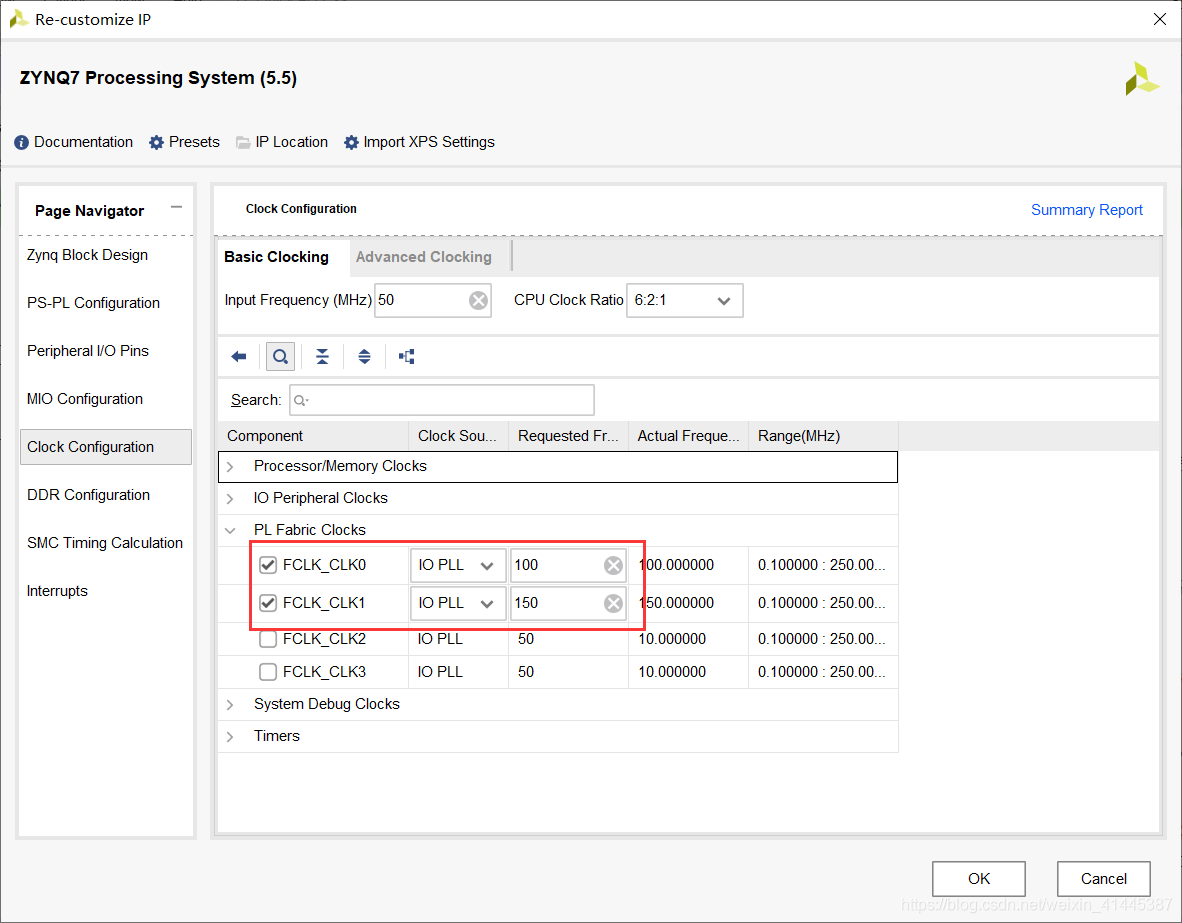The image size is (1182, 923).
Task: Expand the Timers group
Action: coord(231,736)
